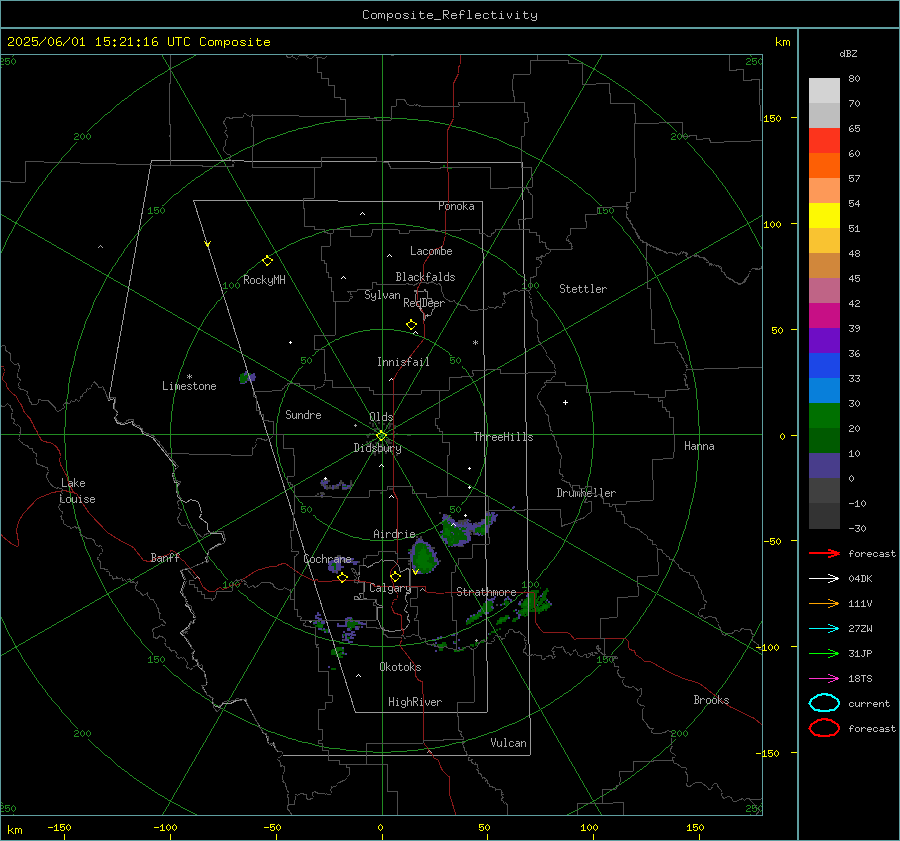
Task: Click the radar center diamond at Olds
Action: [381, 436]
